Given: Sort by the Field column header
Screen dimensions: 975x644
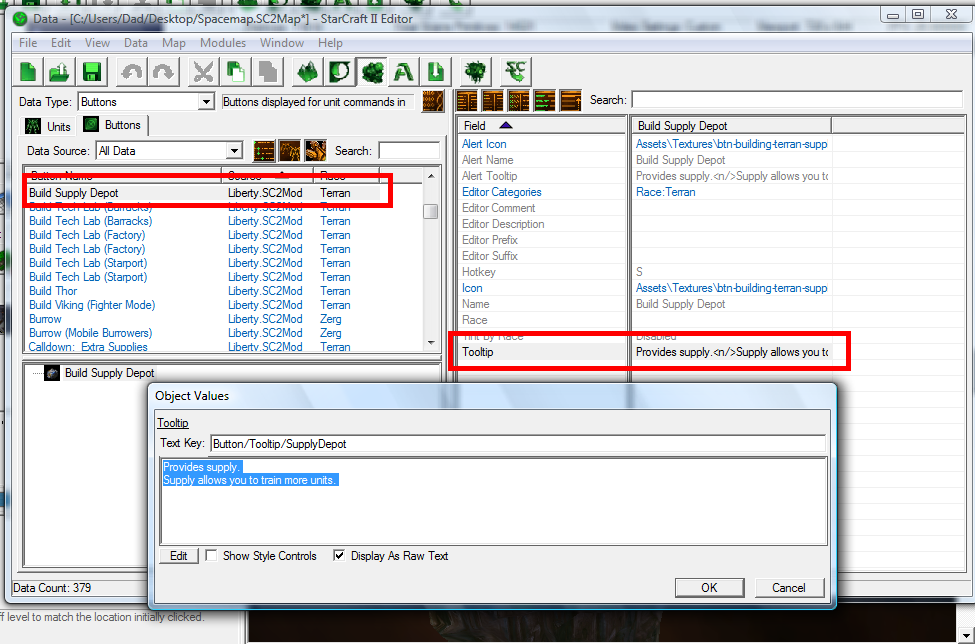Looking at the screenshot, I should click(x=542, y=126).
